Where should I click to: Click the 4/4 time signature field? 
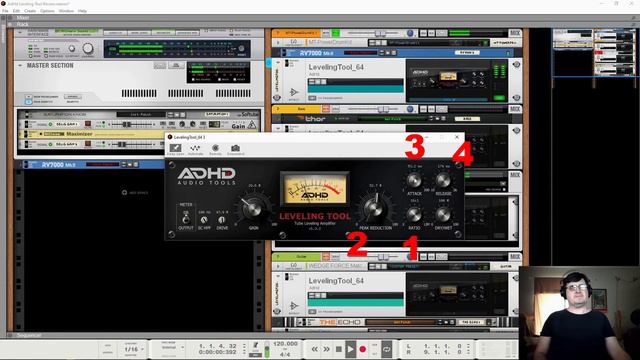(x=285, y=354)
